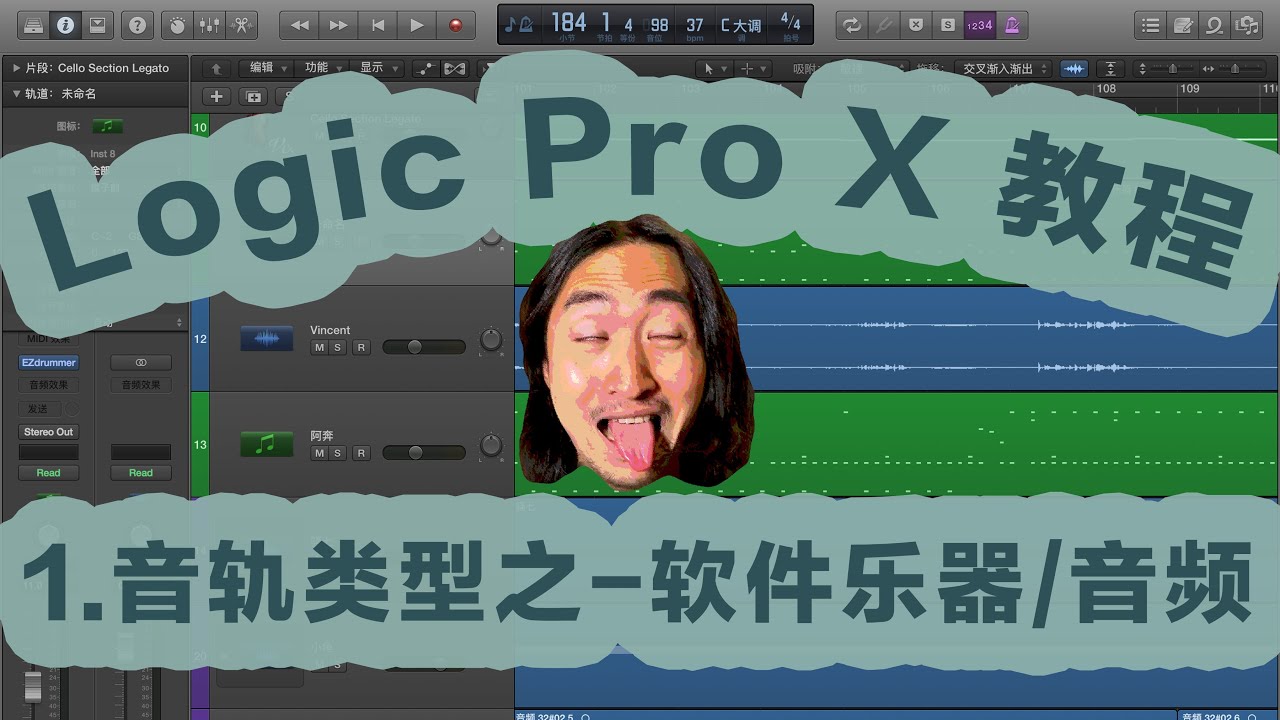Image resolution: width=1280 pixels, height=720 pixels.
Task: Click the Vincent track pan knob
Action: [491, 340]
